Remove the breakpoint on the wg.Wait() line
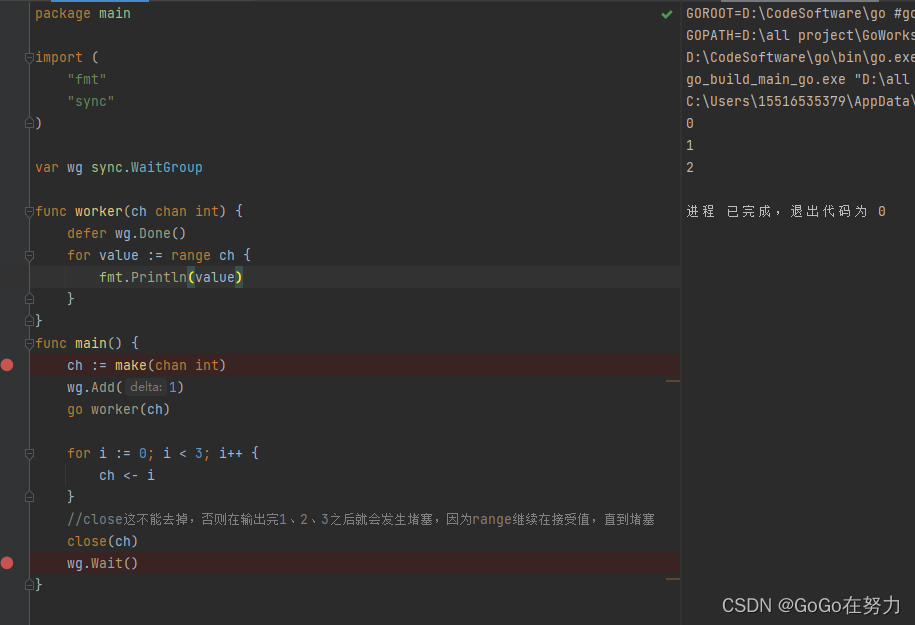 pyautogui.click(x=7, y=563)
